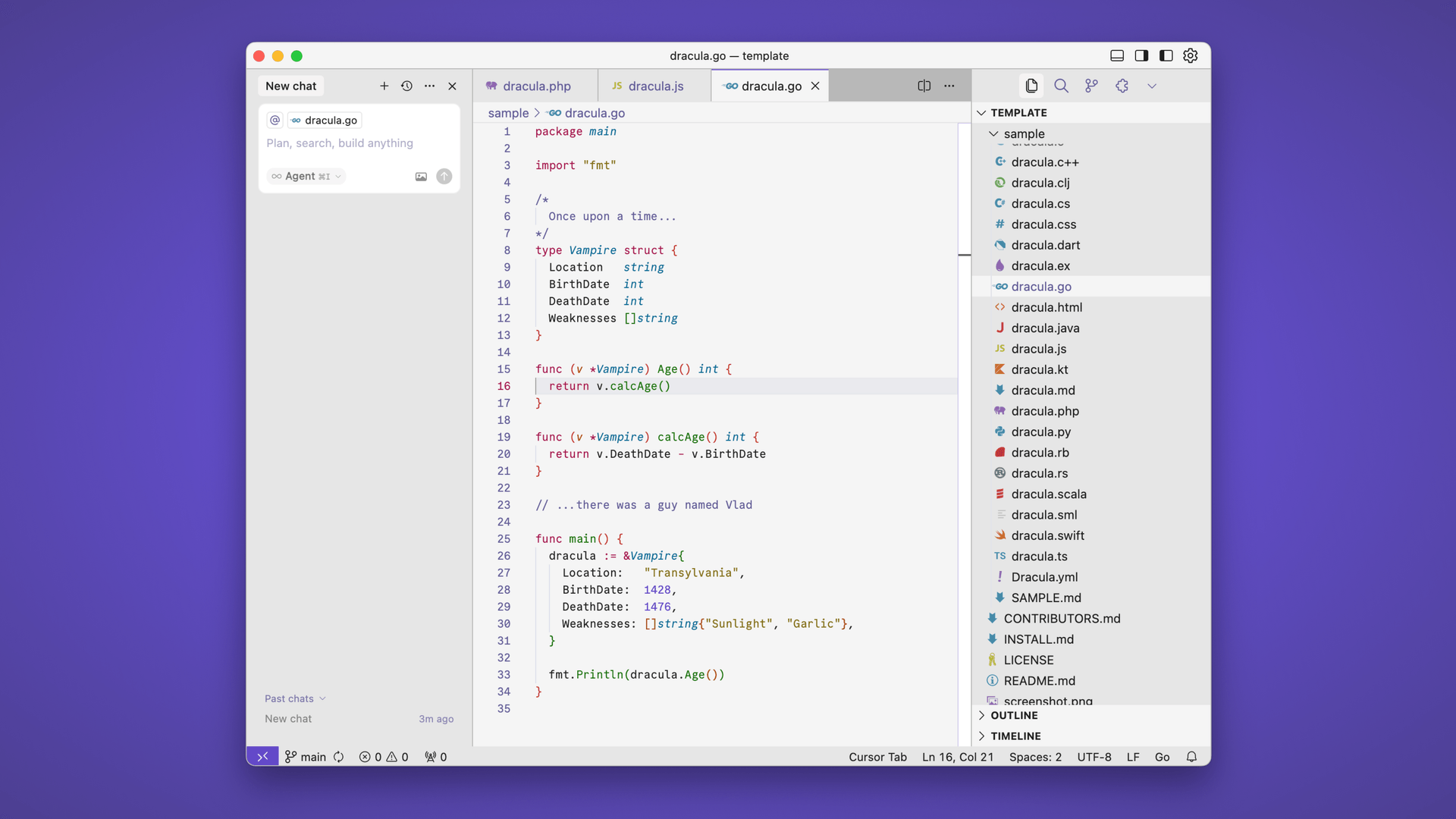Open settings gear in title bar

(x=1191, y=55)
